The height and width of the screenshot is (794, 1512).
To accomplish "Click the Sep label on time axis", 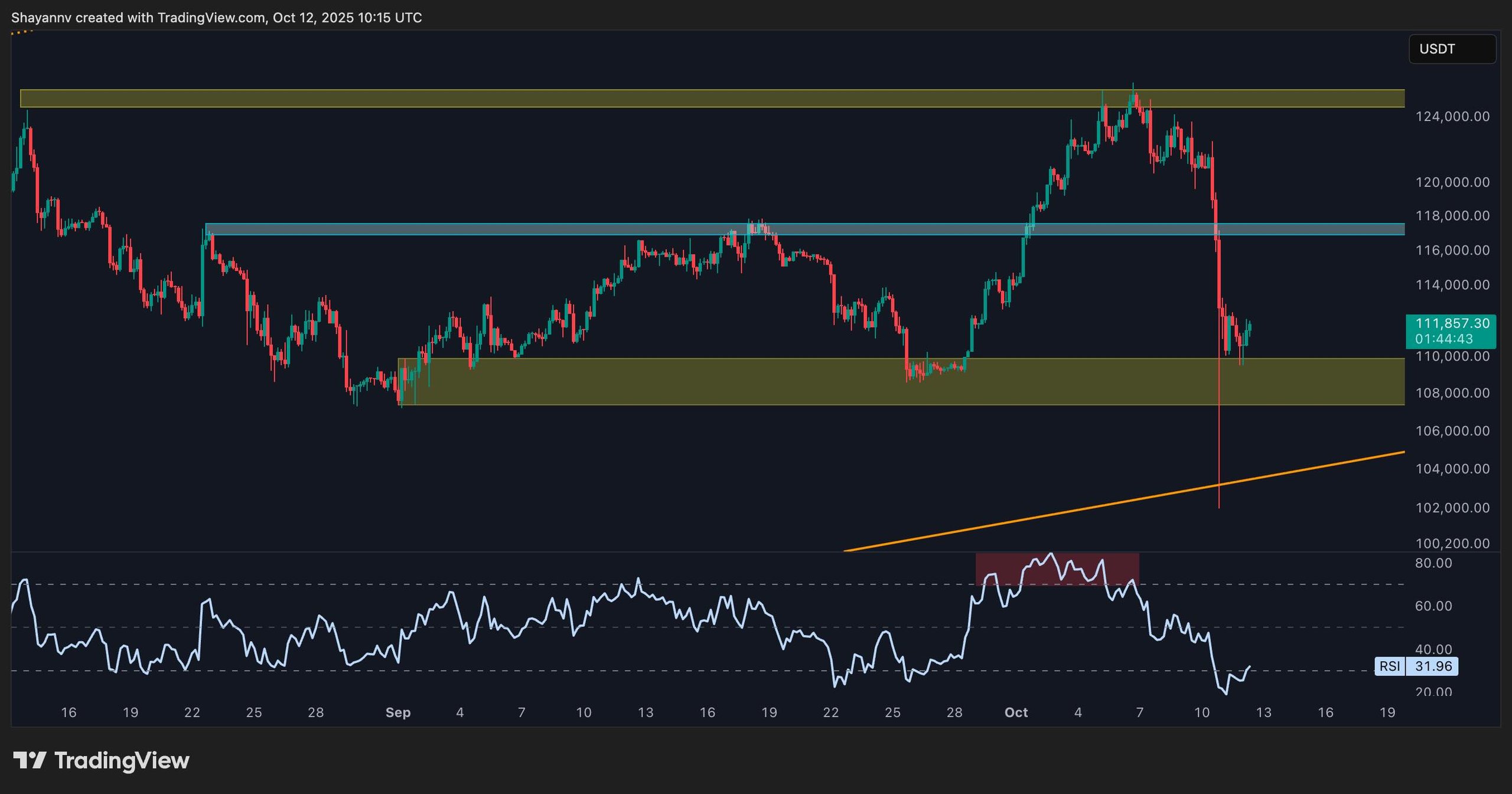I will pyautogui.click(x=397, y=713).
